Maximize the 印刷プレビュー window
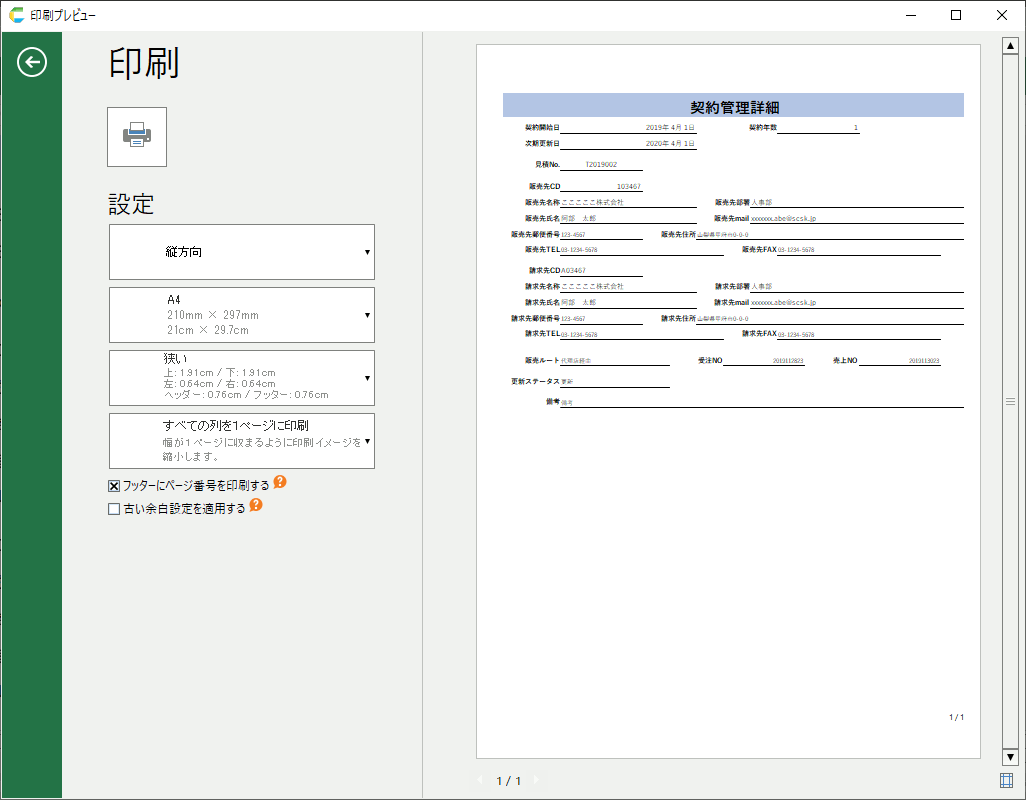Image resolution: width=1026 pixels, height=800 pixels. pos(956,15)
